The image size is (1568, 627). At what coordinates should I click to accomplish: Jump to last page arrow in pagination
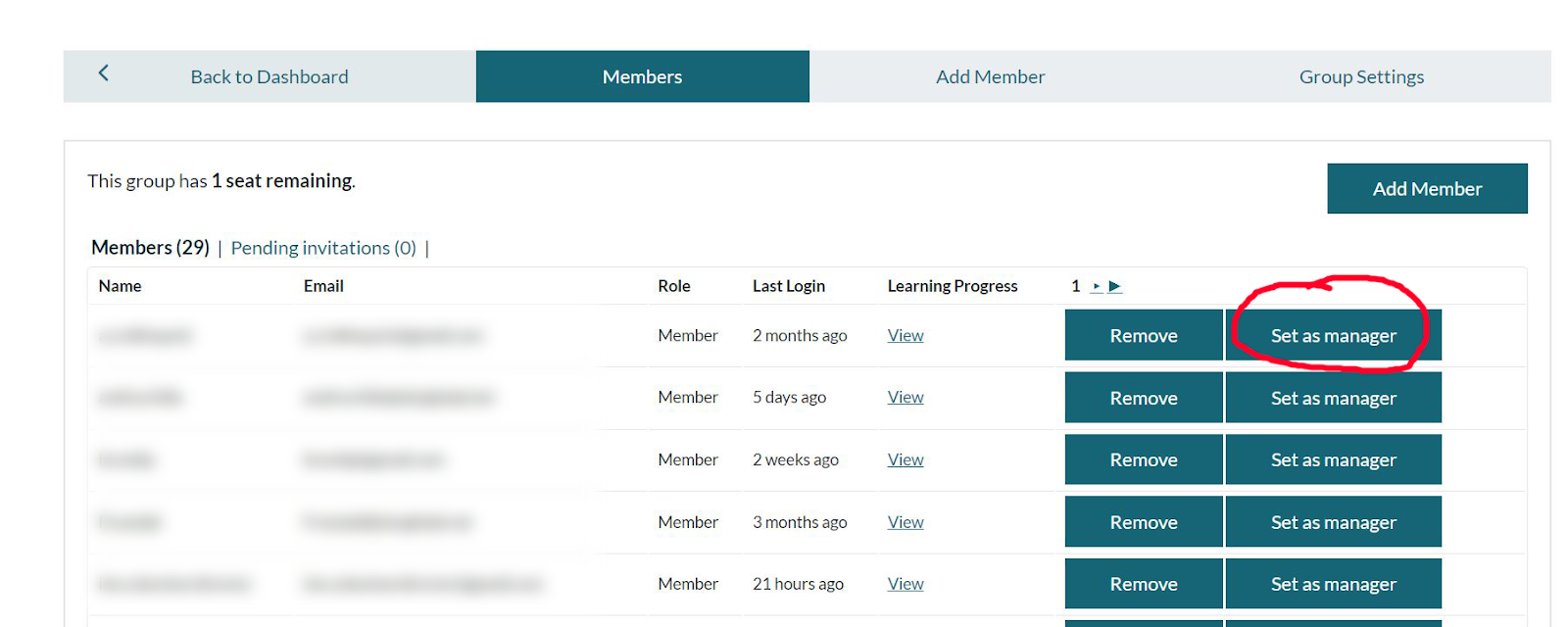[x=1115, y=286]
